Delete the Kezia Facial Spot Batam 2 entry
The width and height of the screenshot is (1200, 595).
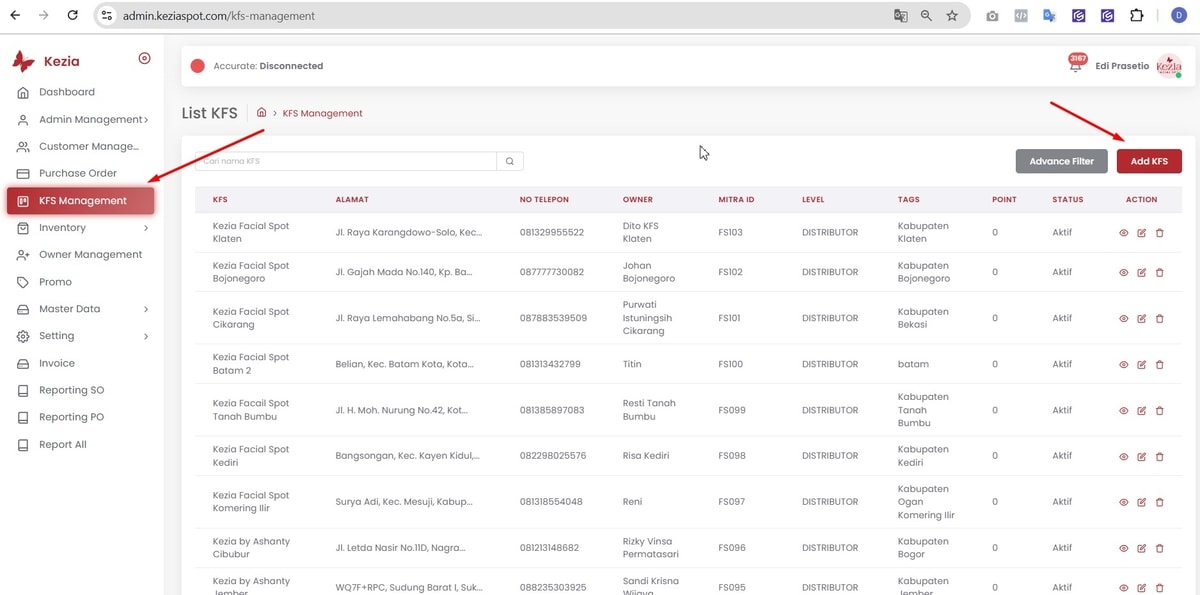[x=1160, y=364]
